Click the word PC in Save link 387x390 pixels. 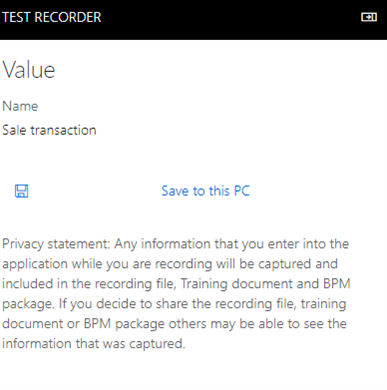(242, 191)
